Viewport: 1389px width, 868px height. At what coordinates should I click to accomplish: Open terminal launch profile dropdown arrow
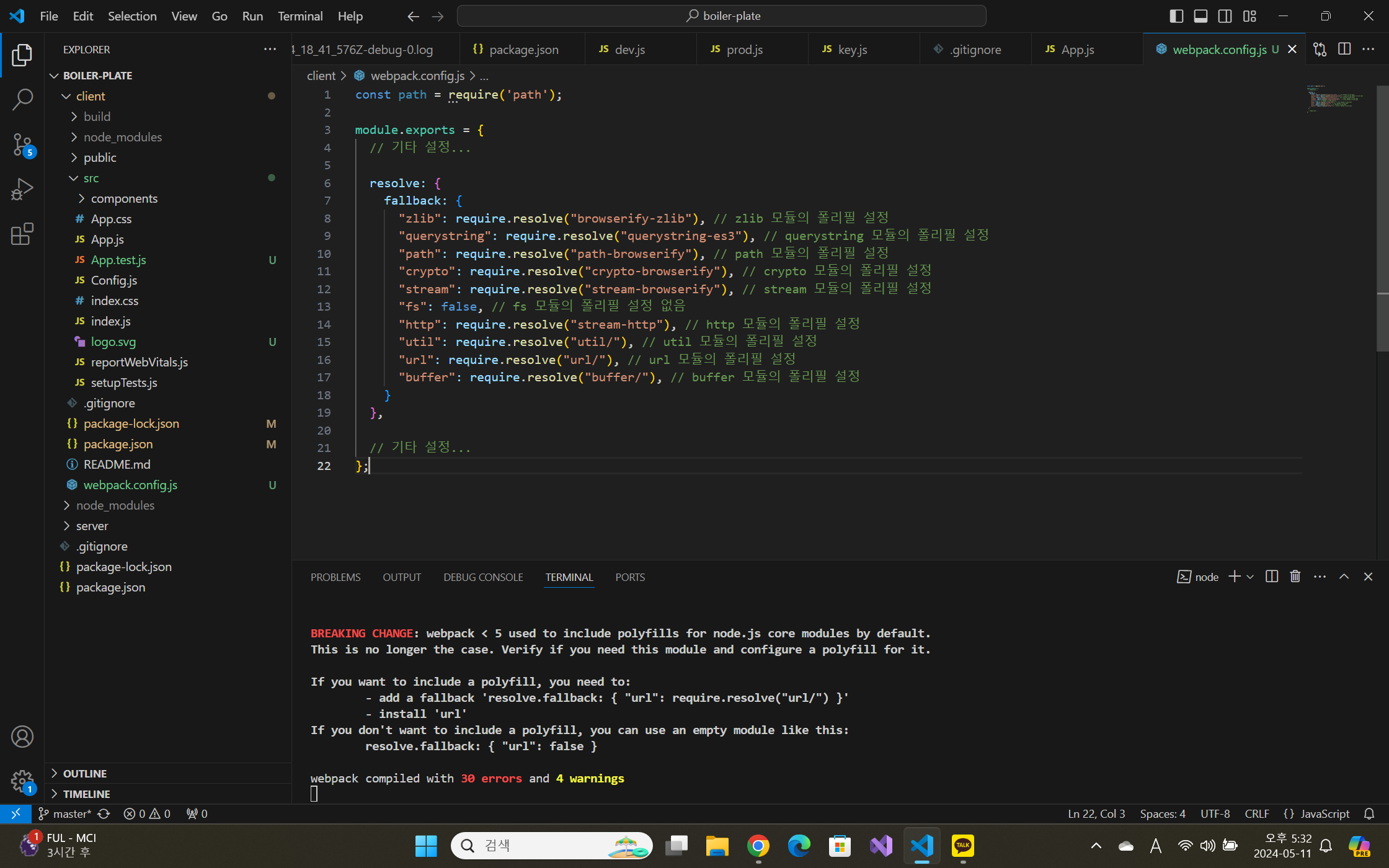pyautogui.click(x=1250, y=577)
